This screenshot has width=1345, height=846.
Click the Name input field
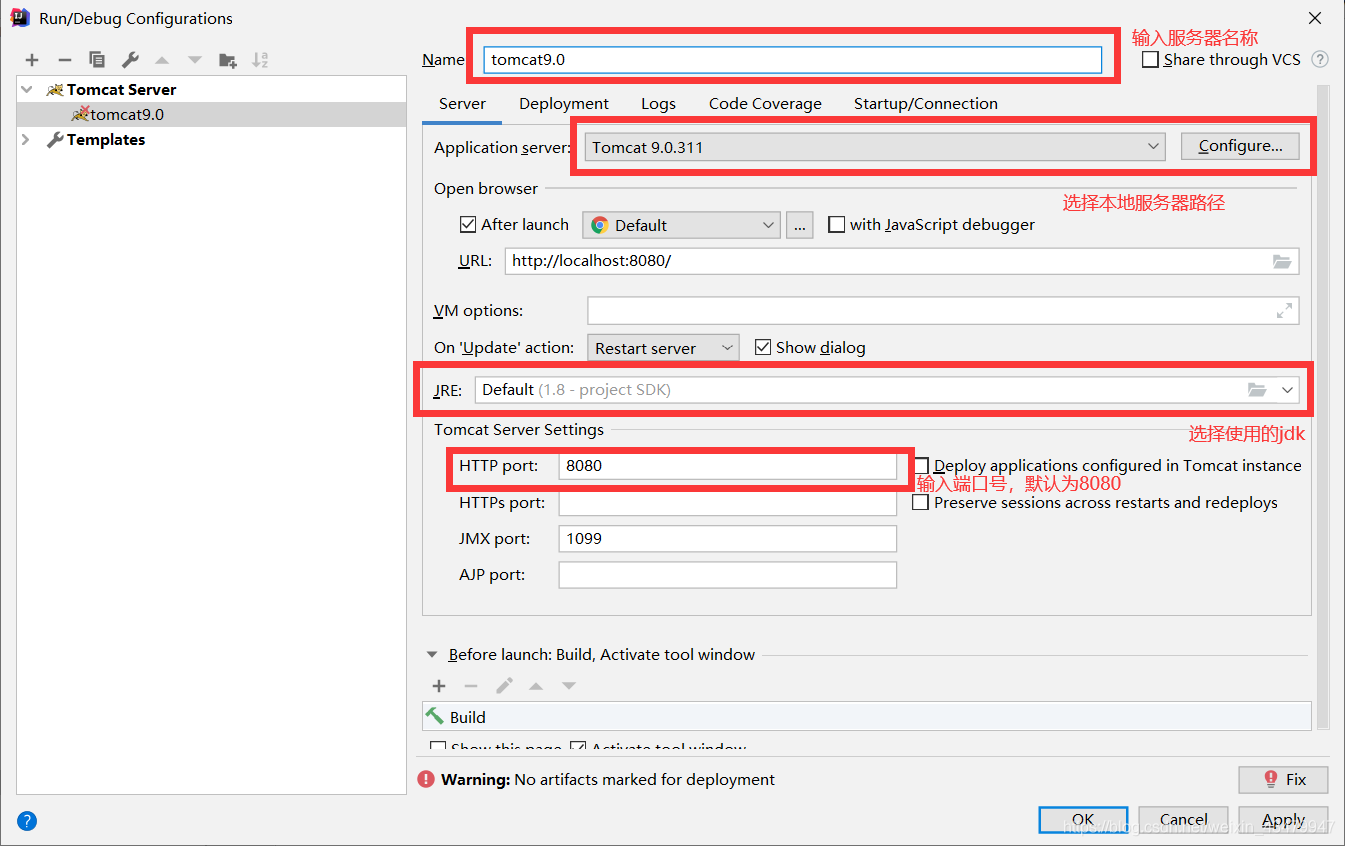click(793, 59)
